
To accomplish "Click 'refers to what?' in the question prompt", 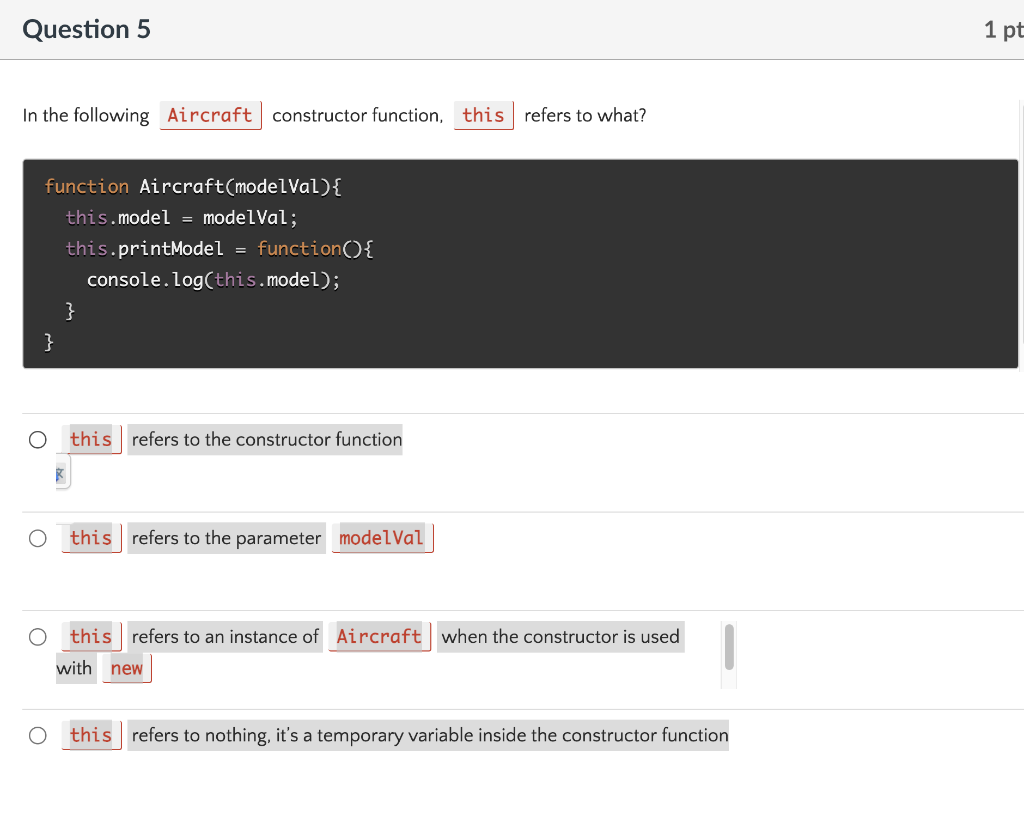I will tap(585, 116).
